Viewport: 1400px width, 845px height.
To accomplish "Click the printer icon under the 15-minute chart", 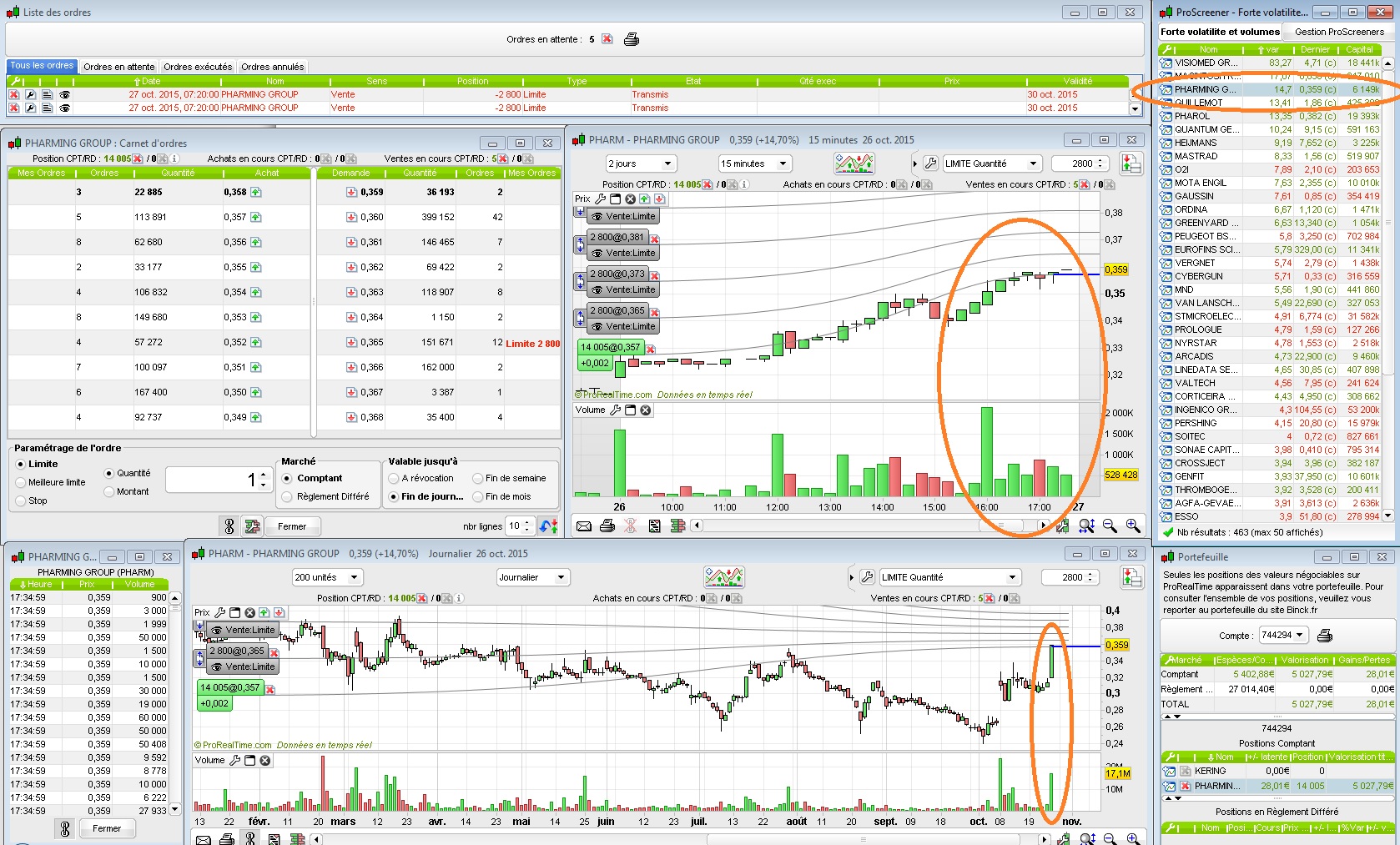I will pos(607,526).
